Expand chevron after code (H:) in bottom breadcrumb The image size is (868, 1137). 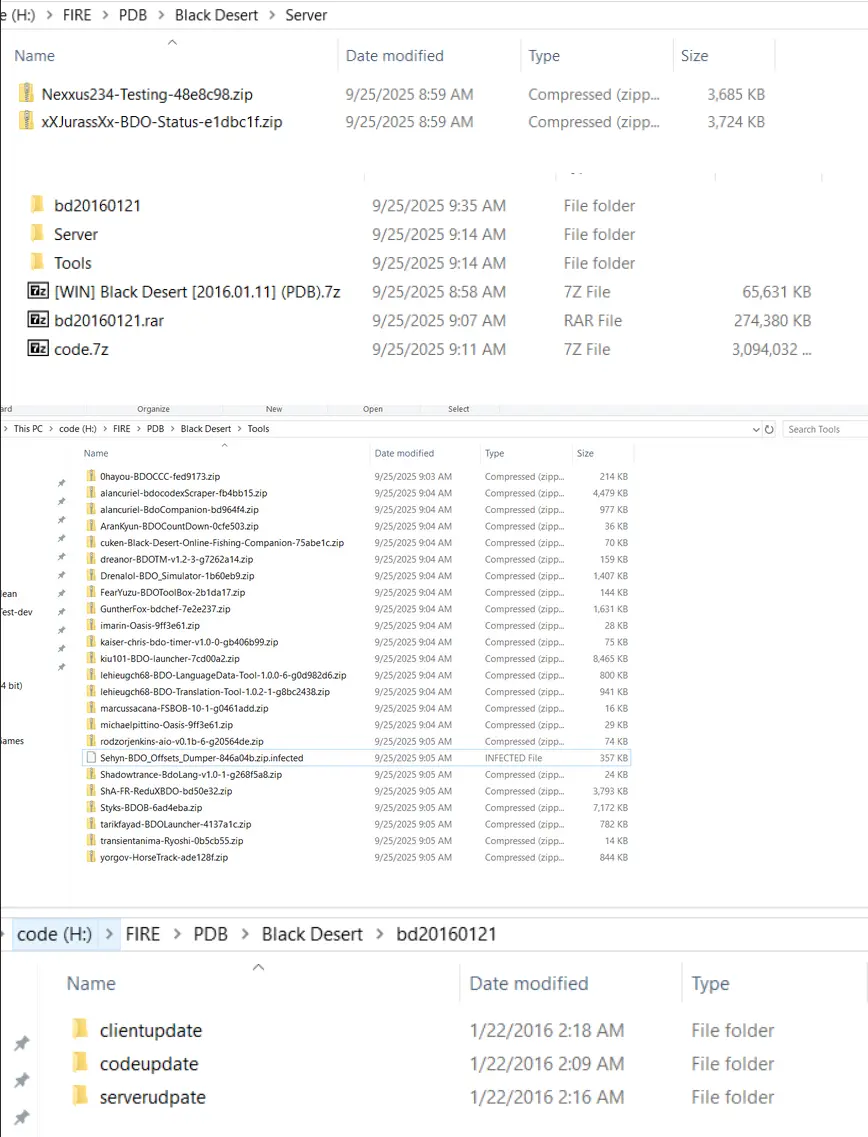tap(109, 934)
